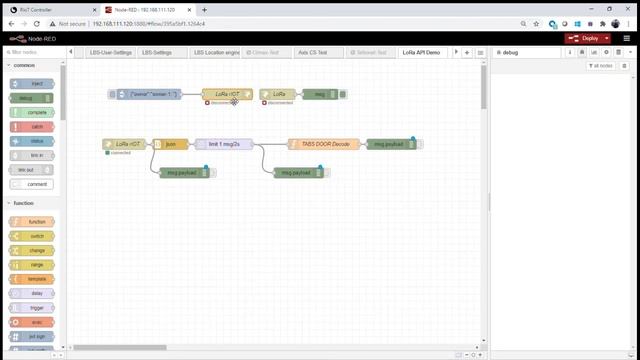
Task: Clear debug messages with trash button
Action: click(x=624, y=66)
